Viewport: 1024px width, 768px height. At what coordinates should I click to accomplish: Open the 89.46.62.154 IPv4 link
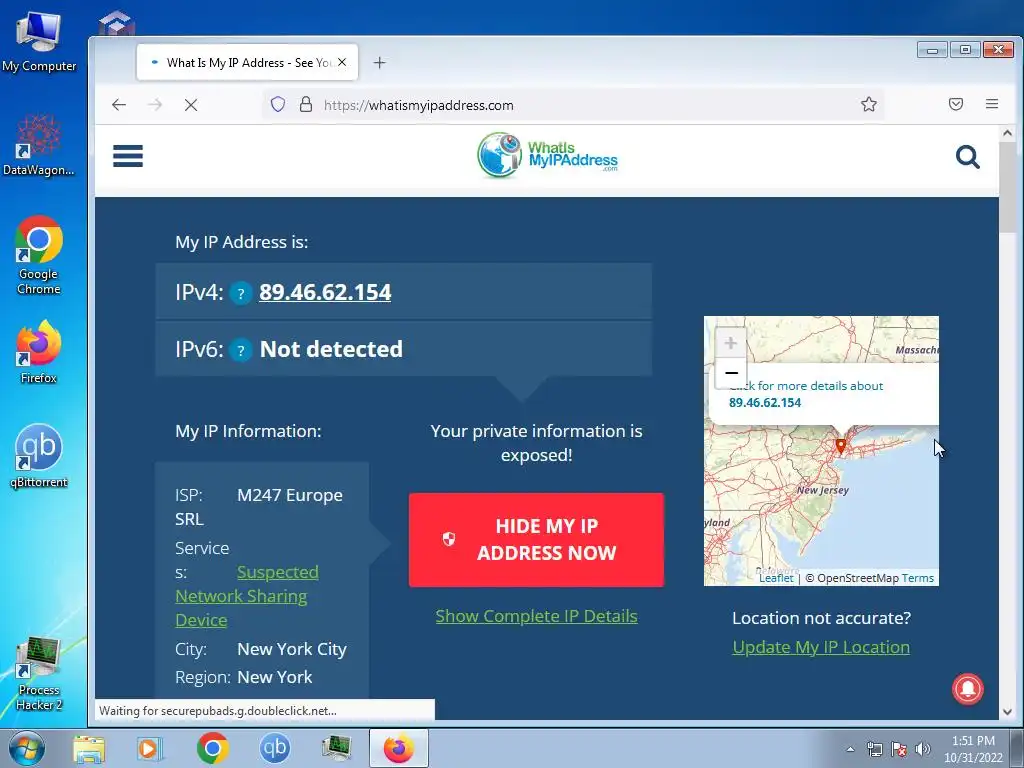[x=325, y=292]
